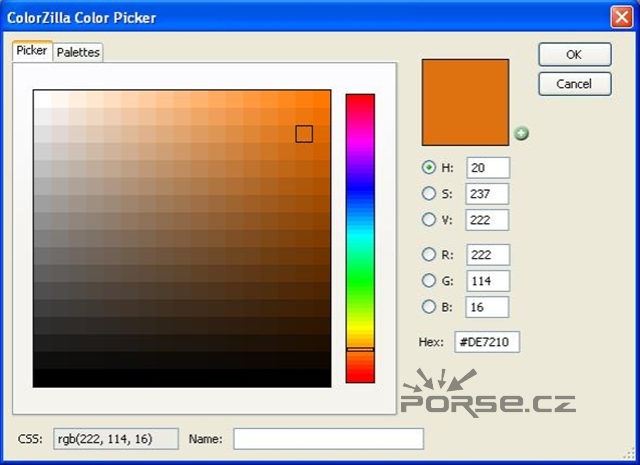Click the R value field showing 222
This screenshot has height=465, width=640.
pyautogui.click(x=488, y=255)
